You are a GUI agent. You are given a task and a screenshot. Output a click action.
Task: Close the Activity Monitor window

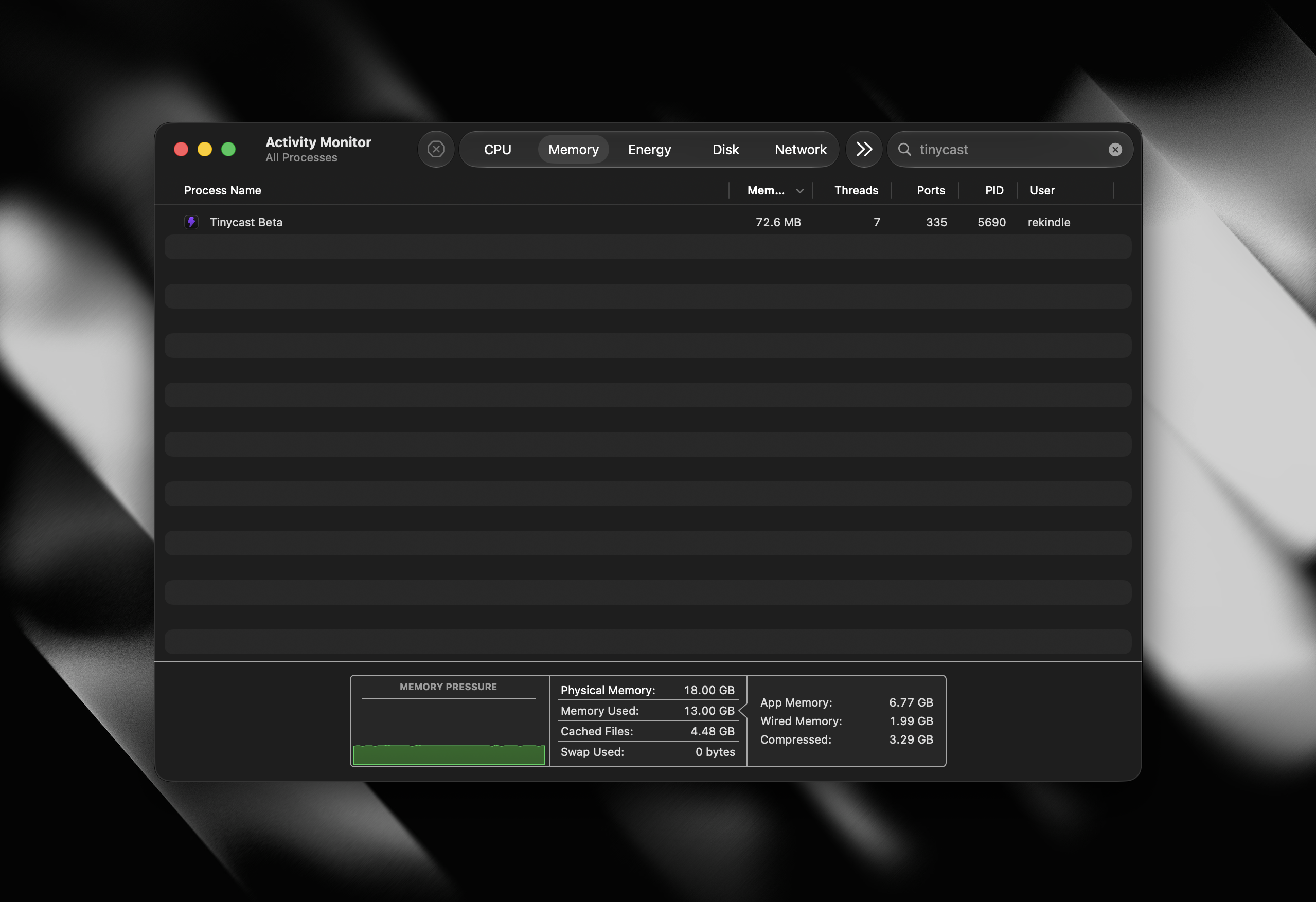[181, 149]
